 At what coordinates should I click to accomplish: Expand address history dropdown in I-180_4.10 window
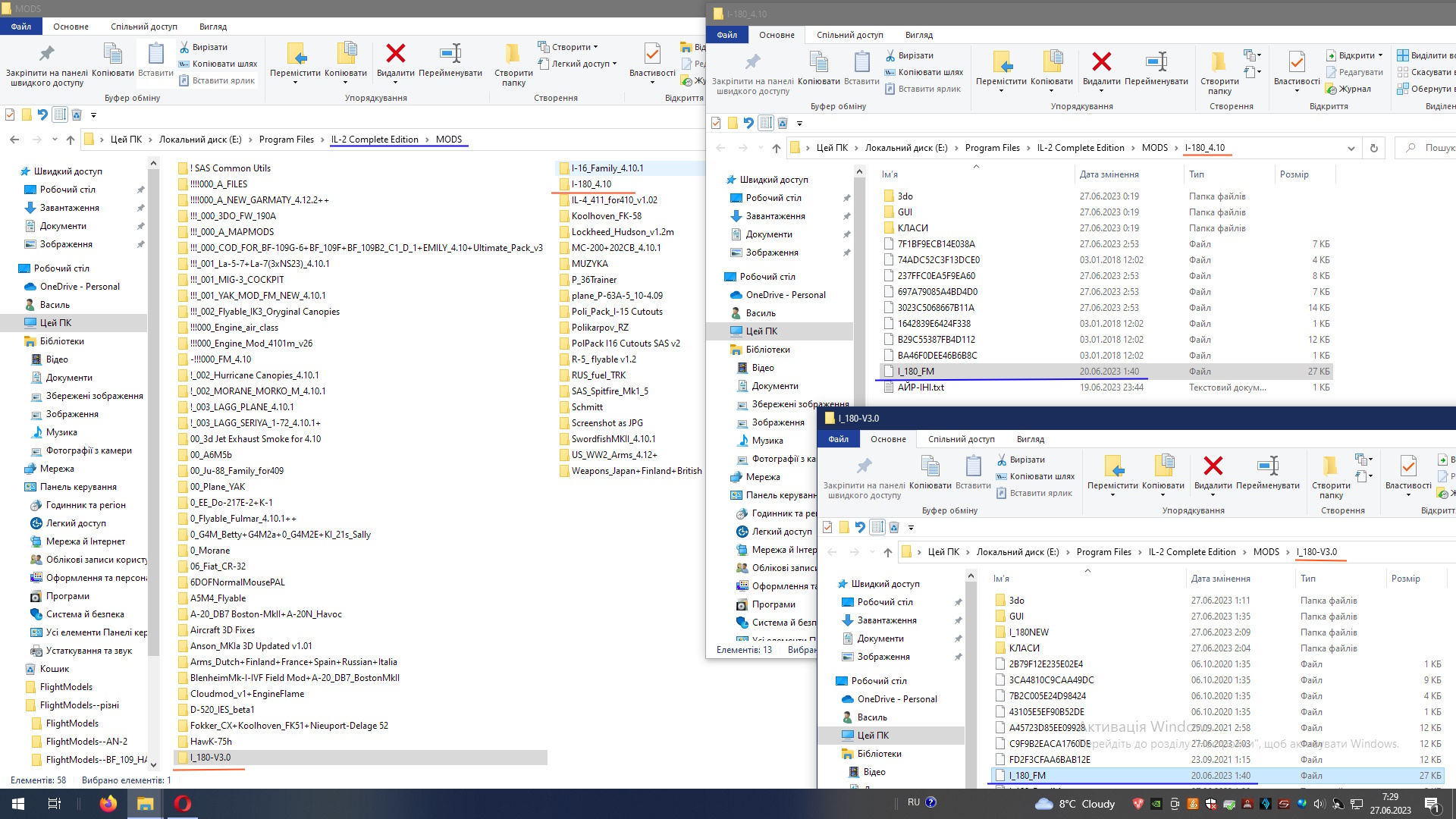(1351, 148)
